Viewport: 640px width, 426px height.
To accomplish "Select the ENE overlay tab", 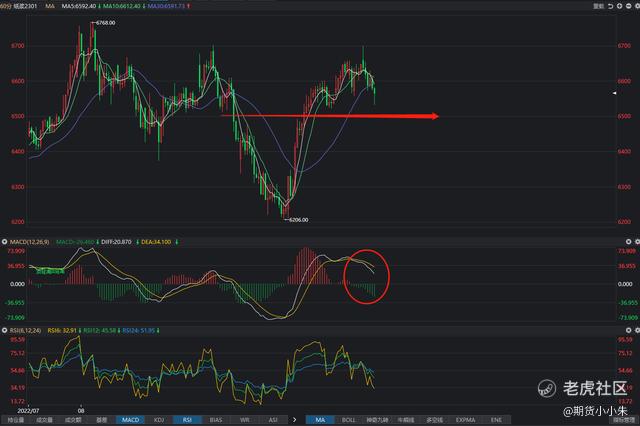I will [496, 420].
